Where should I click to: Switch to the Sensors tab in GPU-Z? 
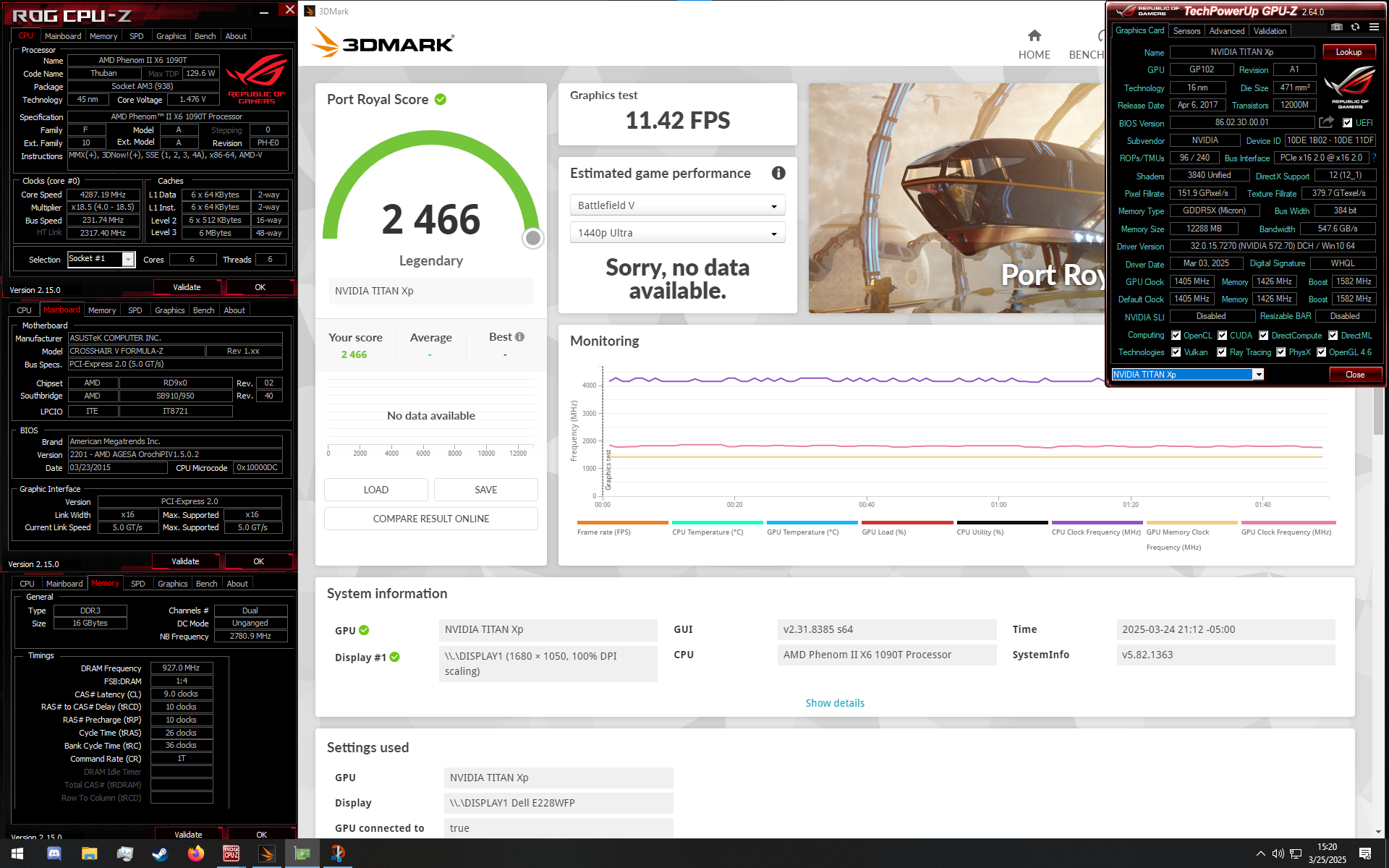tap(1186, 31)
